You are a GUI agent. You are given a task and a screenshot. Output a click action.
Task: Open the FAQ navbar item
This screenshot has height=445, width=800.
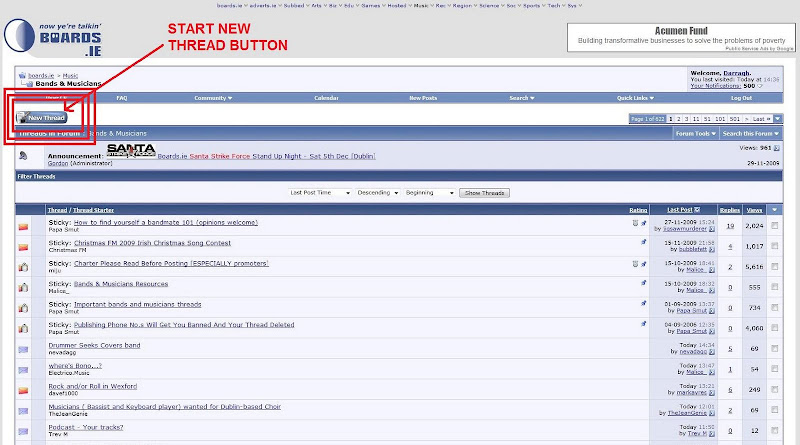[x=121, y=98]
